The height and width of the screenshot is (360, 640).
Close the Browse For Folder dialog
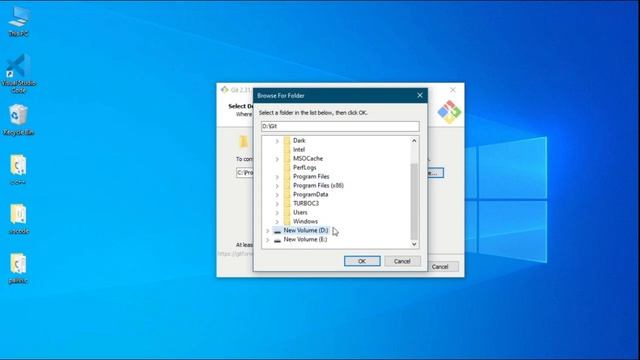[x=420, y=96]
